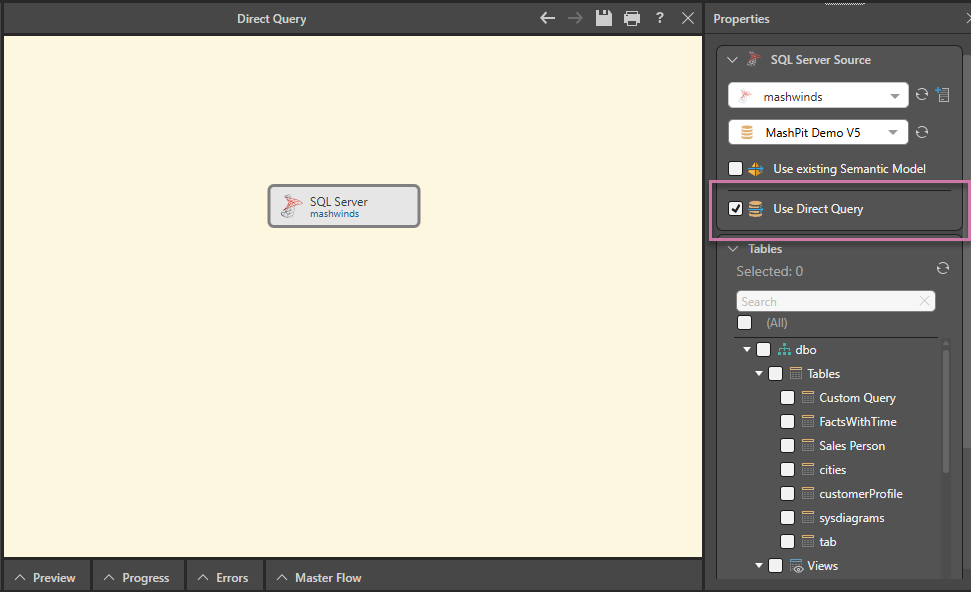The height and width of the screenshot is (592, 971).
Task: Refresh the MashPit Demo V5 database list
Action: [922, 132]
